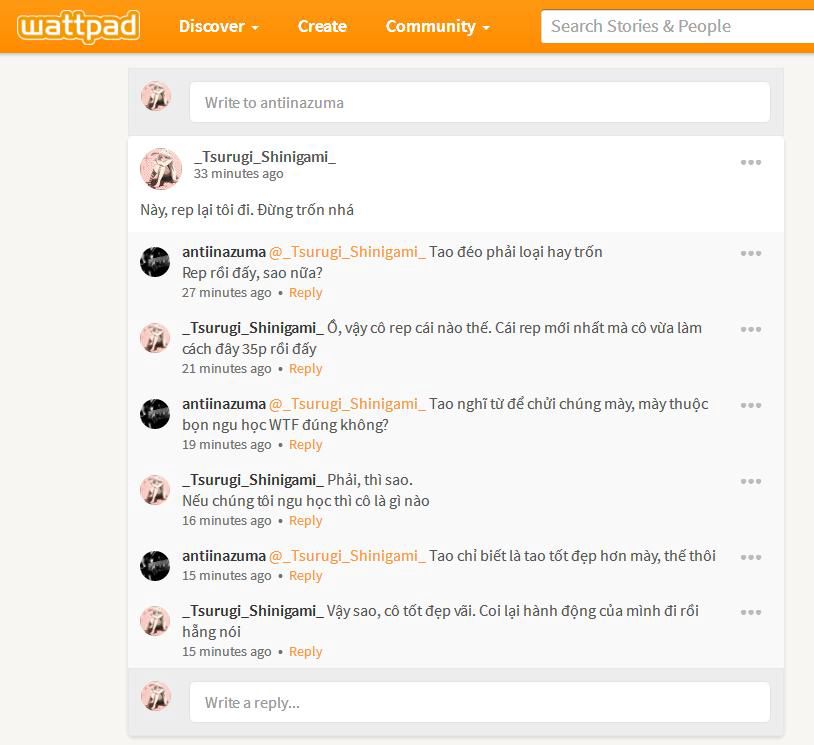Open the Create menu item
The image size is (814, 745).
[x=322, y=26]
